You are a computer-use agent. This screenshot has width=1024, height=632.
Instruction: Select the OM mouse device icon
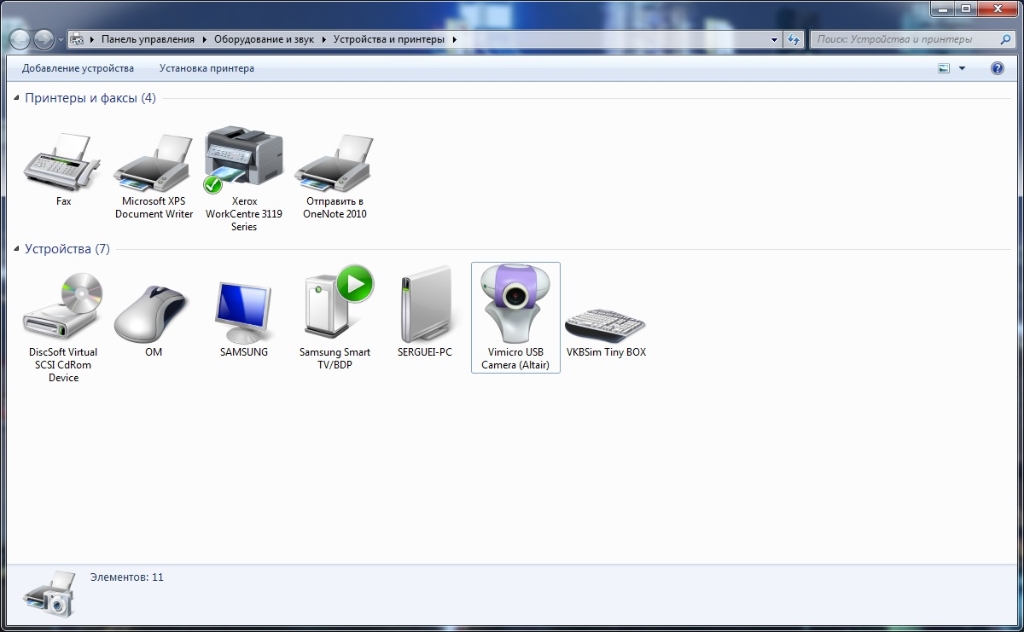click(153, 314)
